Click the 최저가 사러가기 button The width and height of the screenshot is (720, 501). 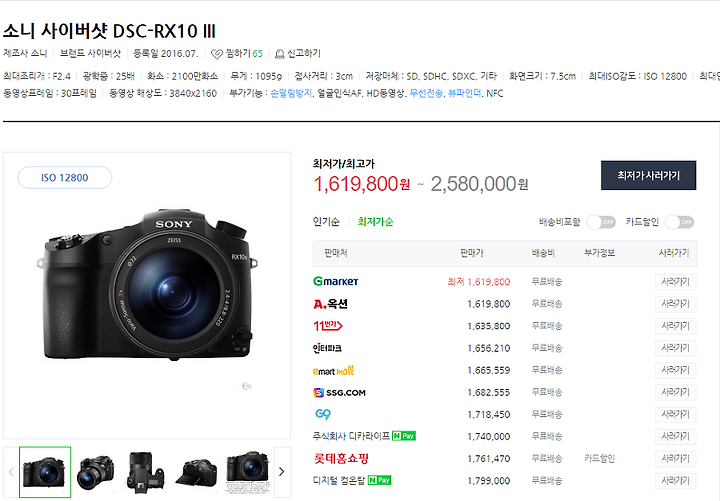click(648, 175)
